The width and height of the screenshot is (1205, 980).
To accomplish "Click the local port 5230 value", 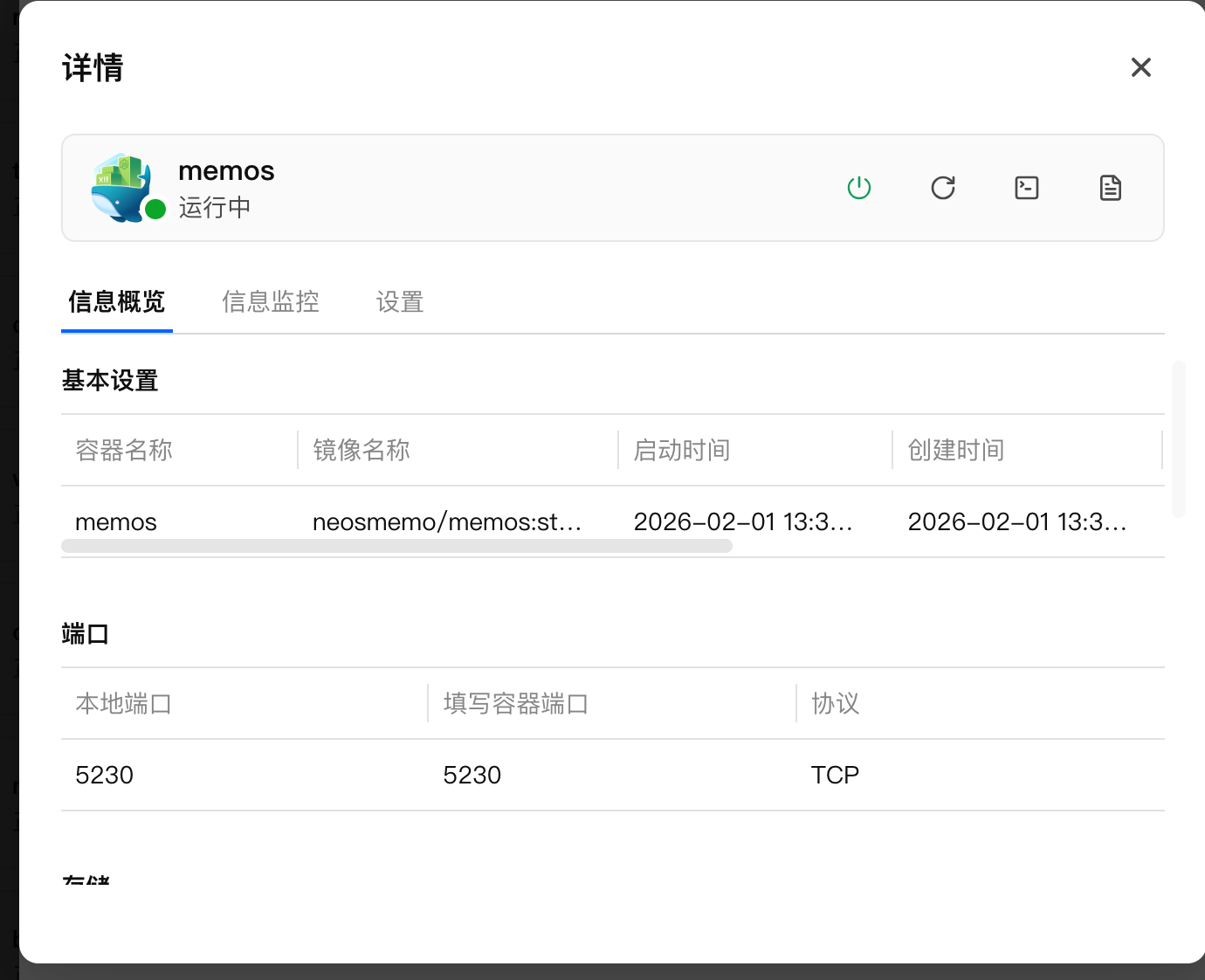I will (x=105, y=776).
